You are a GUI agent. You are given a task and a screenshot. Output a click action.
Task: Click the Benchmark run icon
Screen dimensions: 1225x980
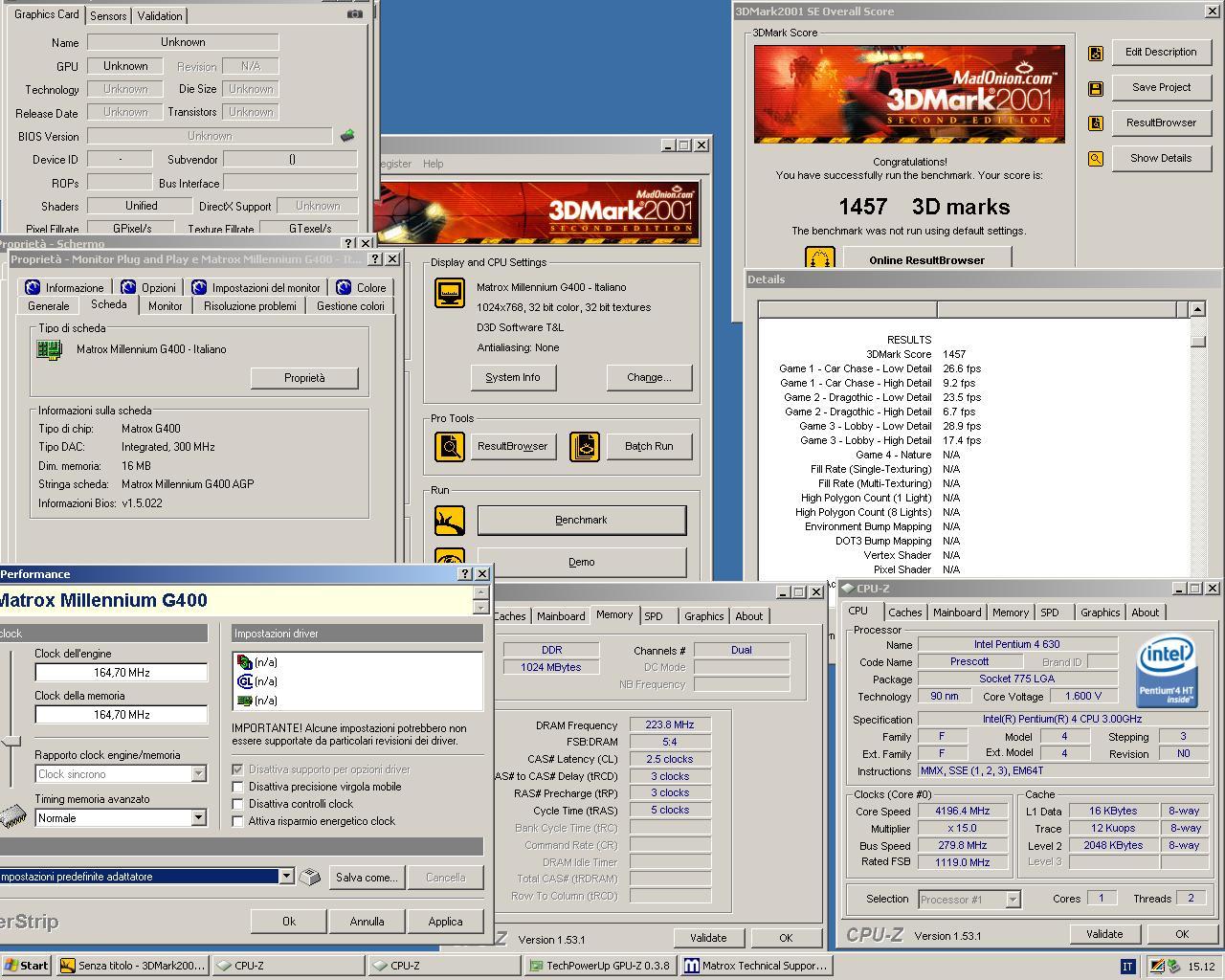click(x=450, y=521)
